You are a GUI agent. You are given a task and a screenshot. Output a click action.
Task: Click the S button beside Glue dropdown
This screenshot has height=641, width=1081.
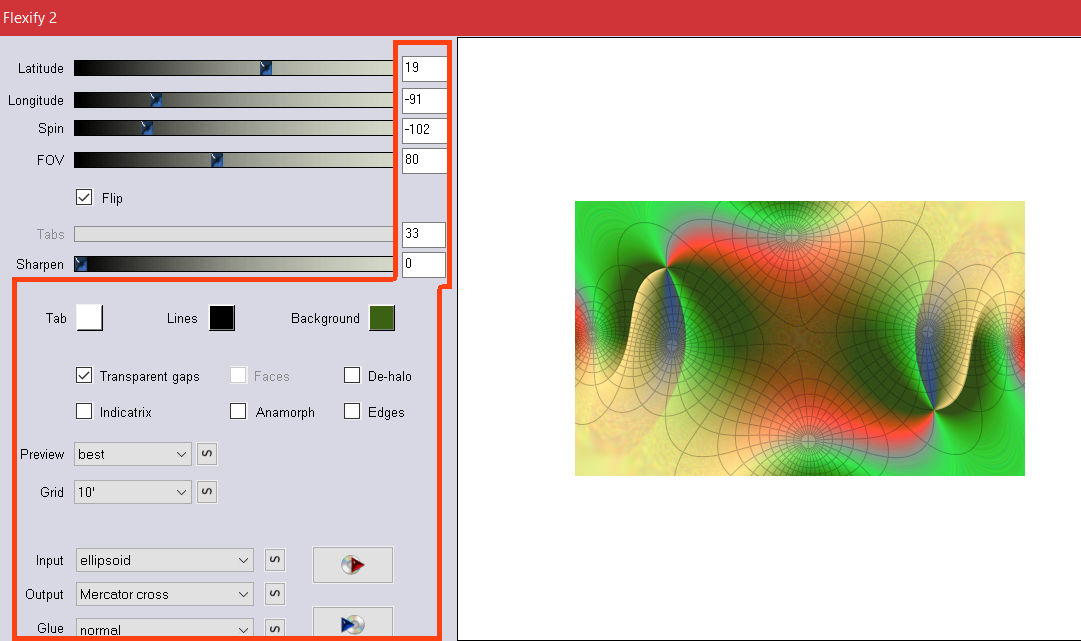(274, 628)
